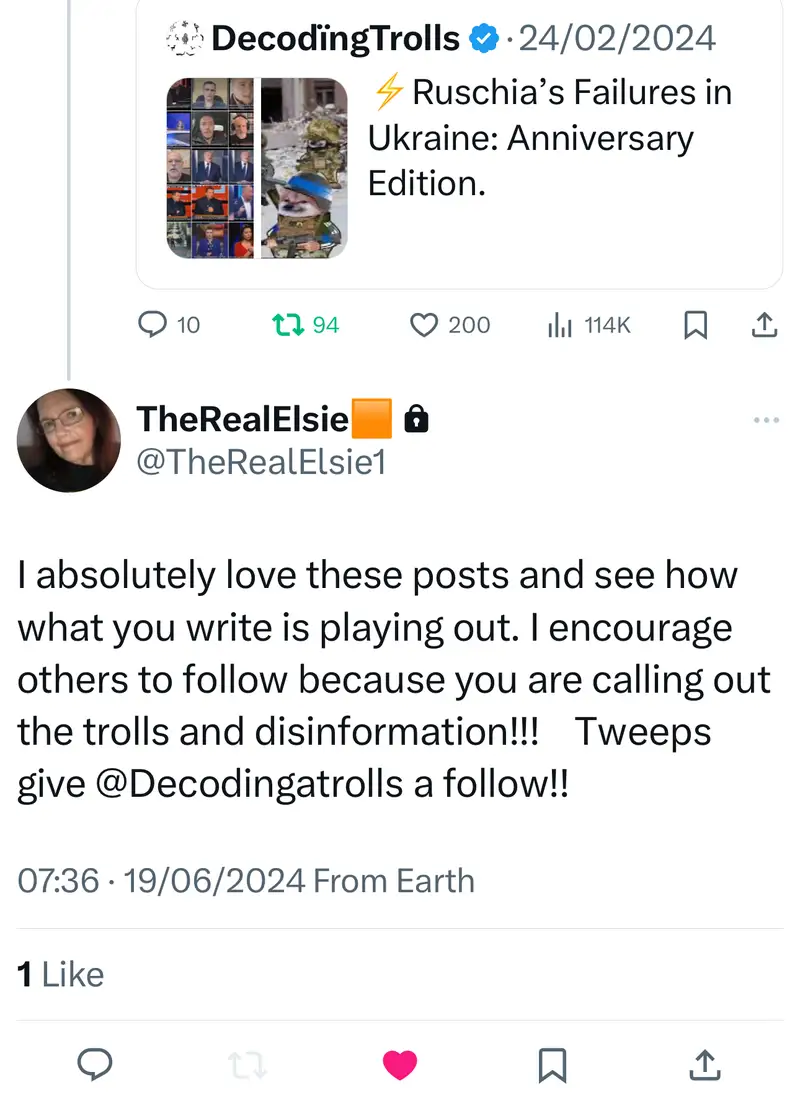This screenshot has height=1093, width=800.
Task: Click the 07:36 · 19/06/2024 timestamp
Action: (161, 881)
